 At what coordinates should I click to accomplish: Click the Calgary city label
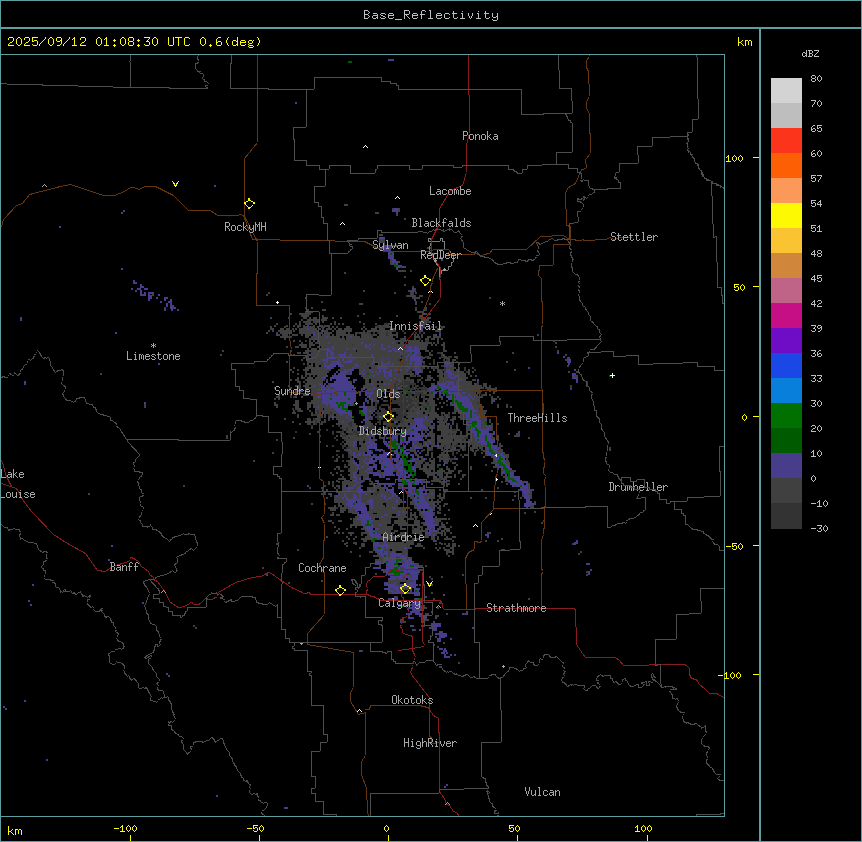pos(399,603)
